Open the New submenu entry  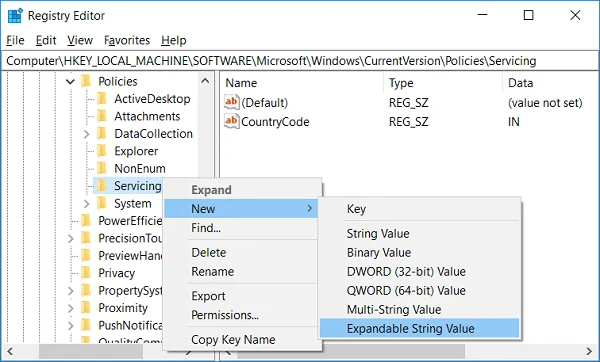[241, 209]
